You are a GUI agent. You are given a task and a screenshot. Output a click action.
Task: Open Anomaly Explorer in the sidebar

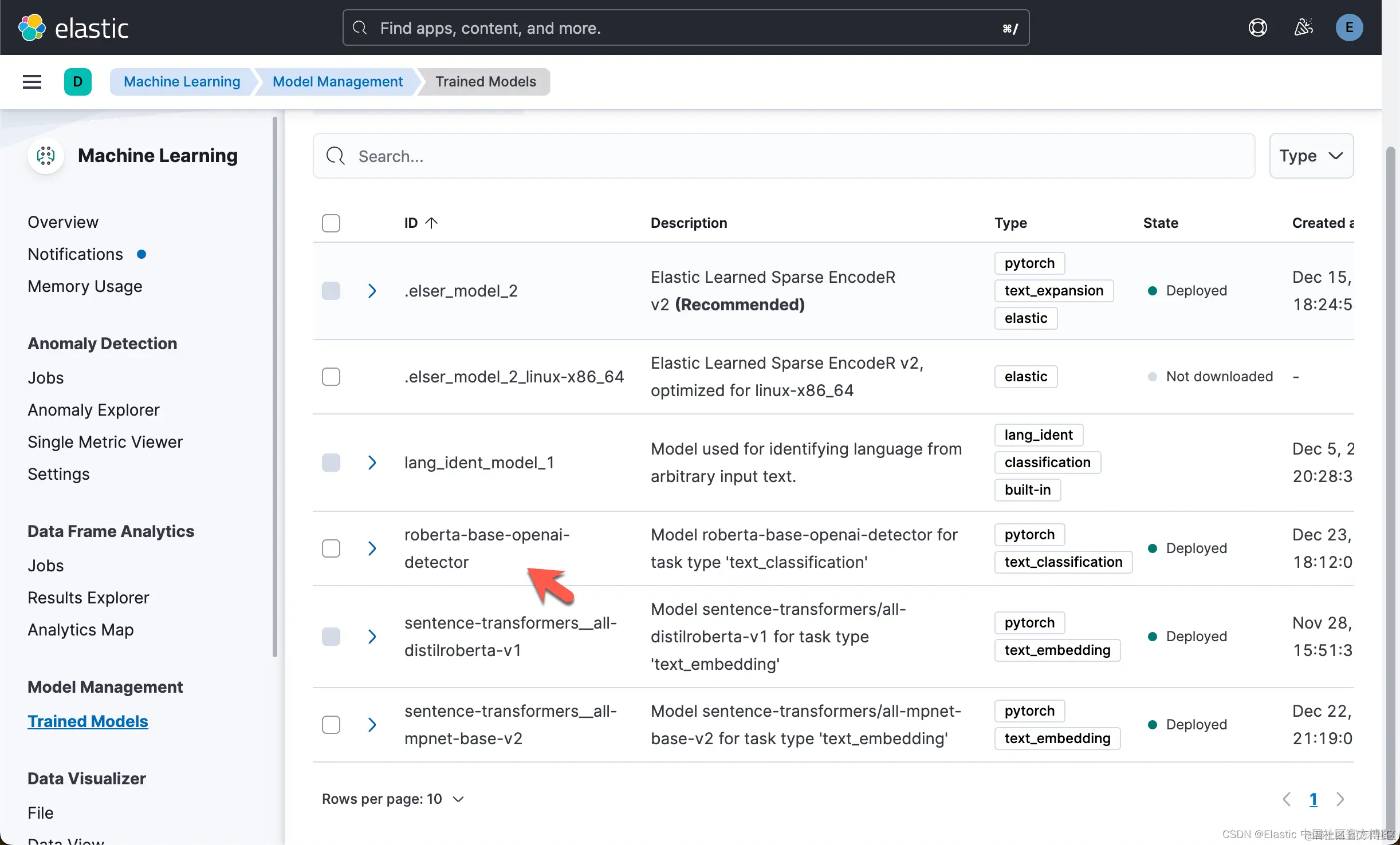click(x=93, y=410)
